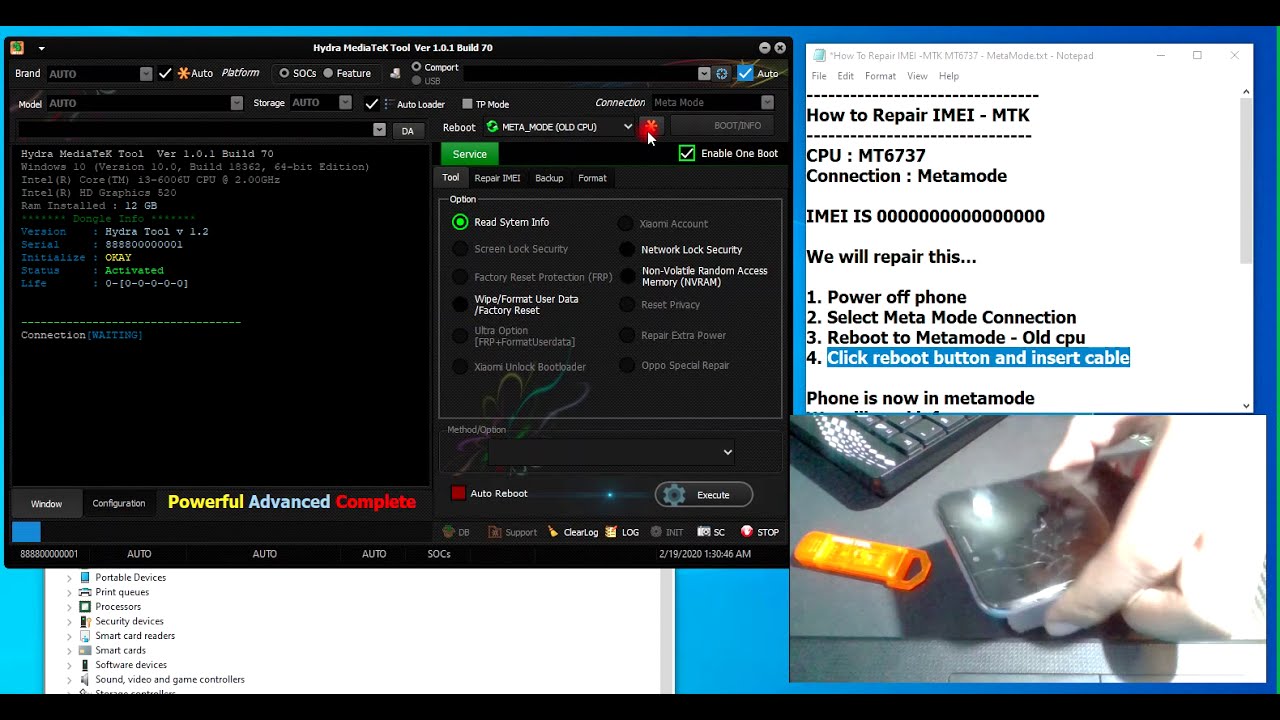Viewport: 1280px width, 720px height.
Task: Enable the TP Mode checkbox
Action: 467,104
